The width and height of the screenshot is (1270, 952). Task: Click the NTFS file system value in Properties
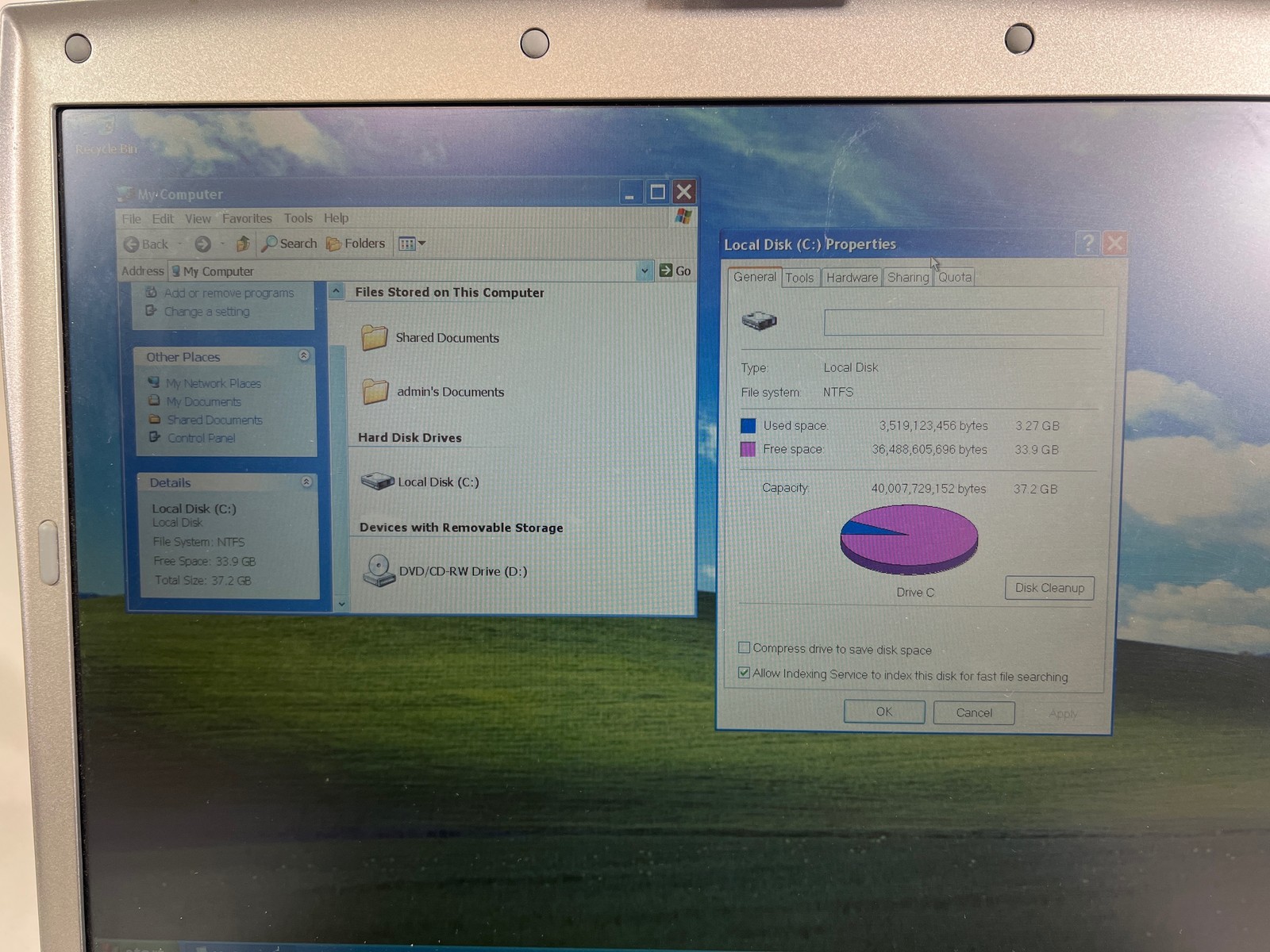[x=838, y=392]
